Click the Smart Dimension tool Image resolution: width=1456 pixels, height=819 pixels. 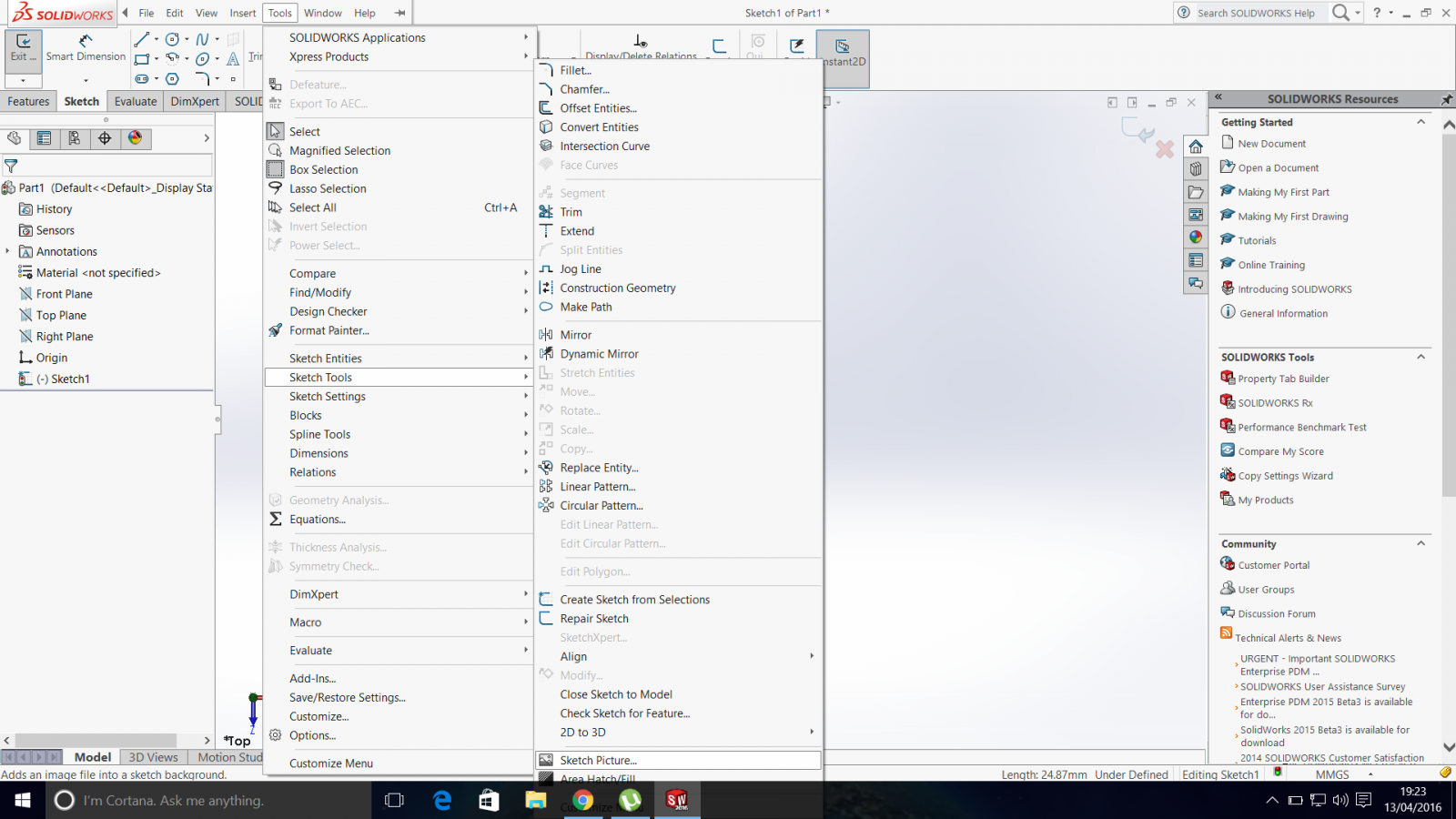(86, 48)
